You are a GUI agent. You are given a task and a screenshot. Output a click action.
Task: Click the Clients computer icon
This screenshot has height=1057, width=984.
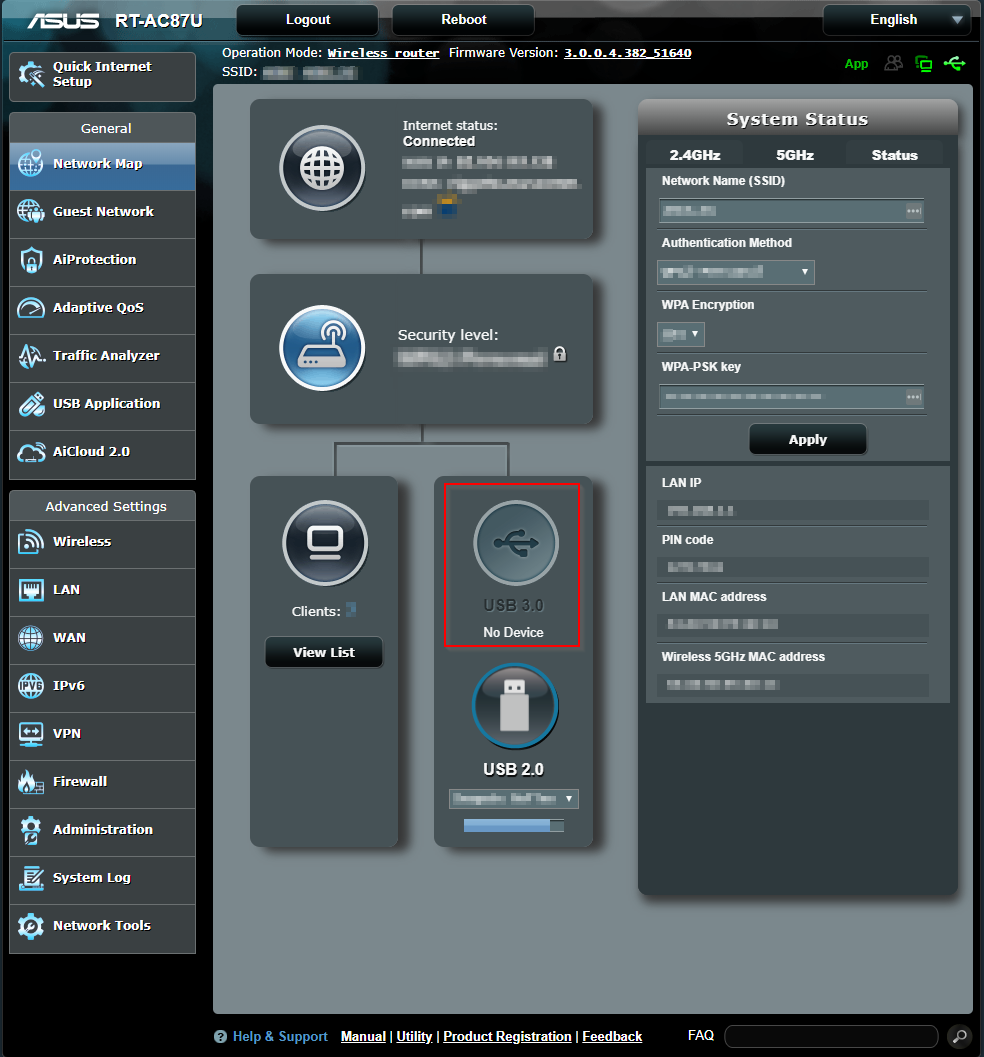[x=325, y=543]
